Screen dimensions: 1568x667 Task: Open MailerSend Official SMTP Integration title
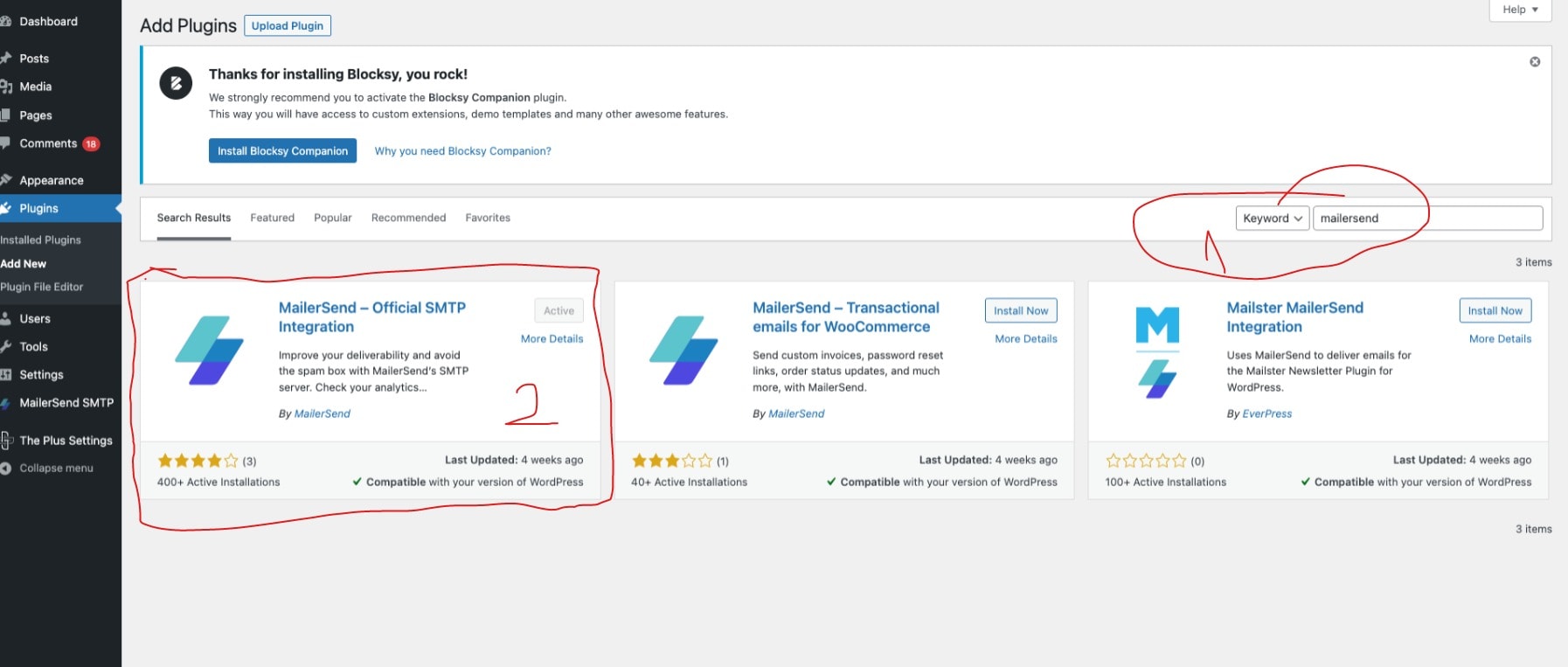372,317
